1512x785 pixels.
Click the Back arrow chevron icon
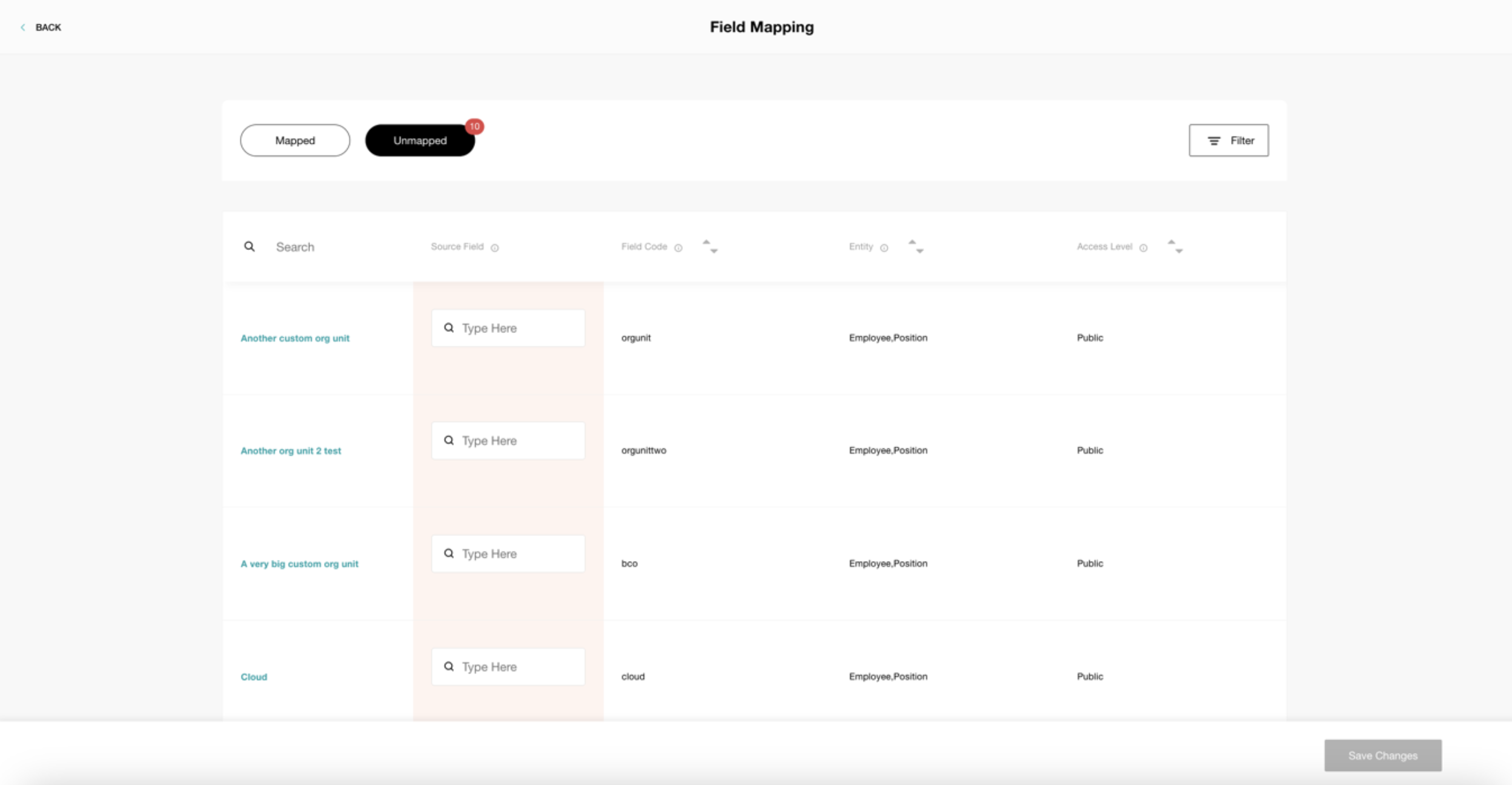coord(23,27)
